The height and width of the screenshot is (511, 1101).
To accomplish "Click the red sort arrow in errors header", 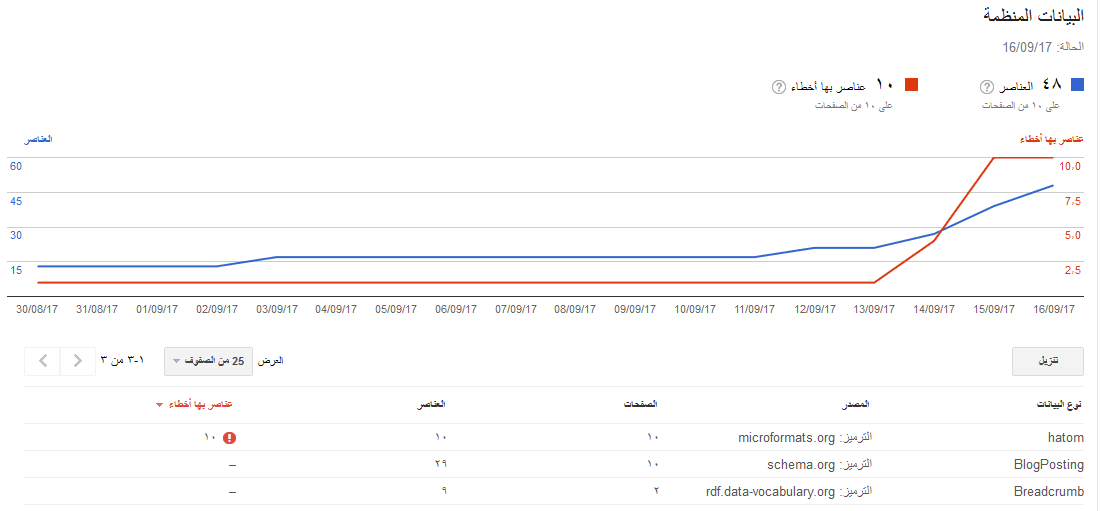I will click(158, 405).
